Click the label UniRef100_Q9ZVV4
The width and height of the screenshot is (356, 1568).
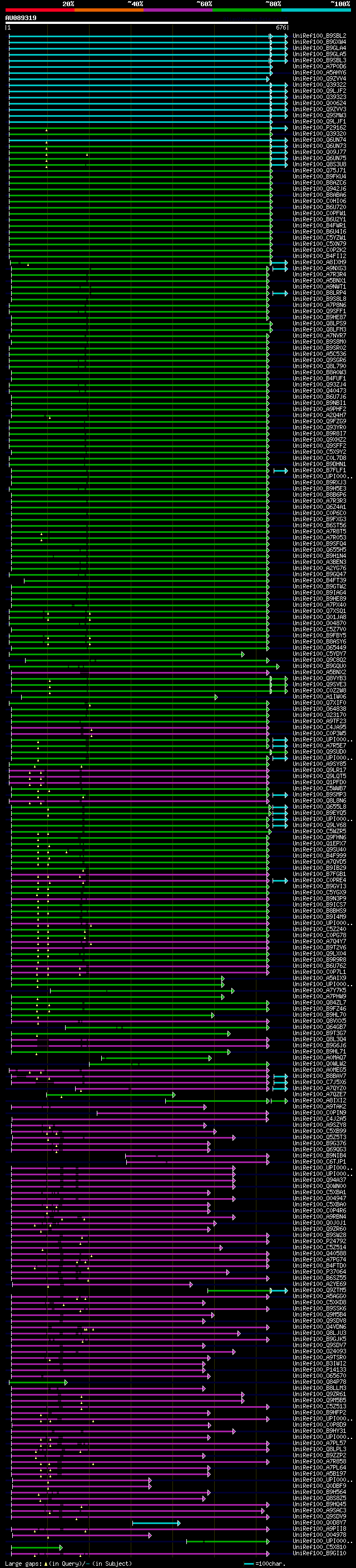coord(319,78)
